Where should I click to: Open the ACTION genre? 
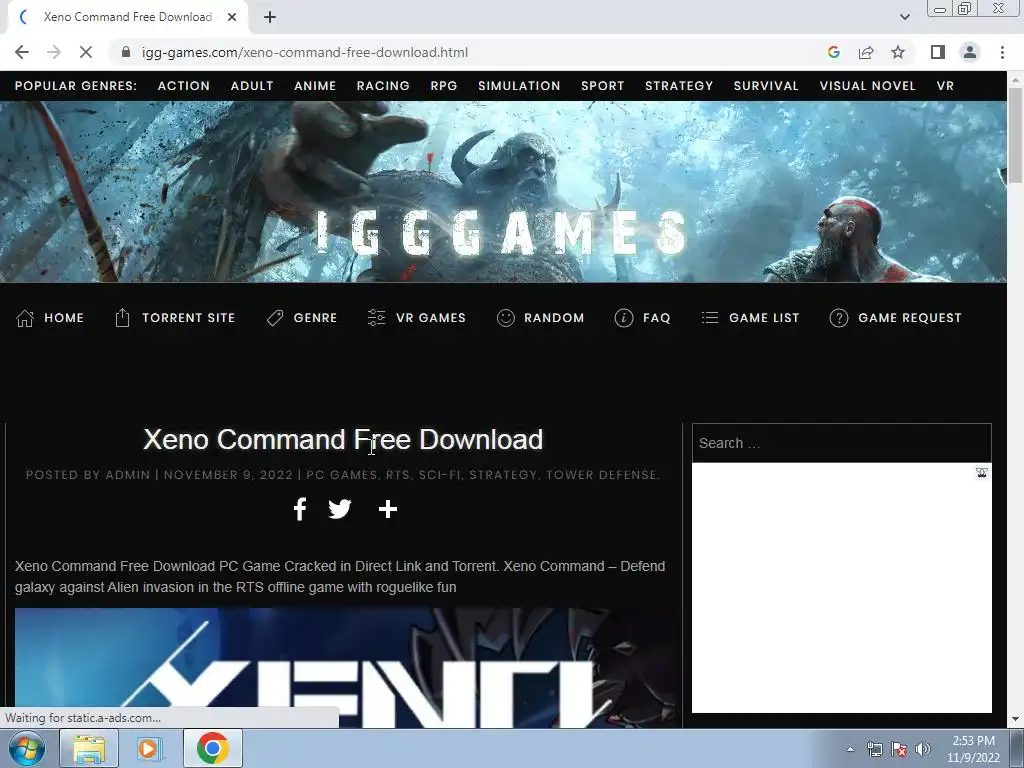pos(184,86)
